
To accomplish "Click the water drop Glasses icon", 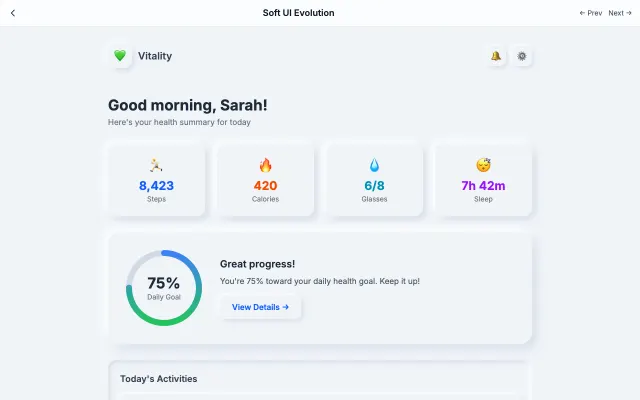I will pyautogui.click(x=374, y=165).
